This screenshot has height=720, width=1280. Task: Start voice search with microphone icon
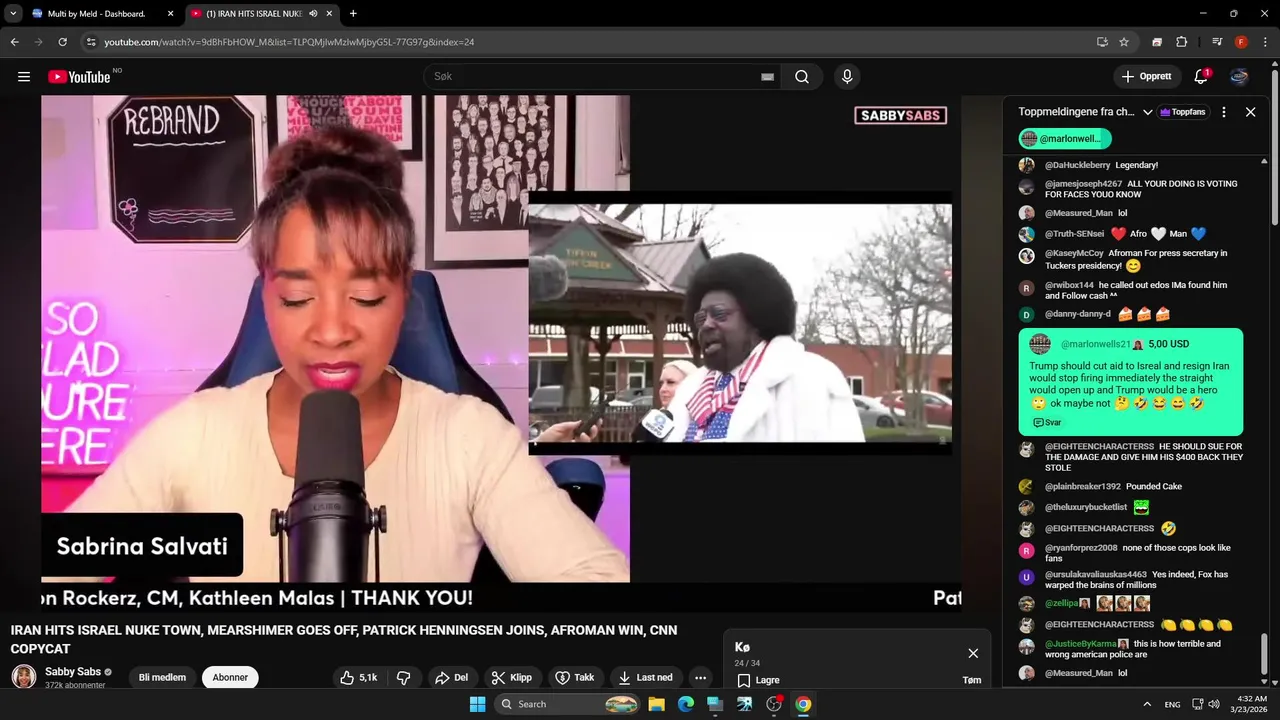point(847,77)
